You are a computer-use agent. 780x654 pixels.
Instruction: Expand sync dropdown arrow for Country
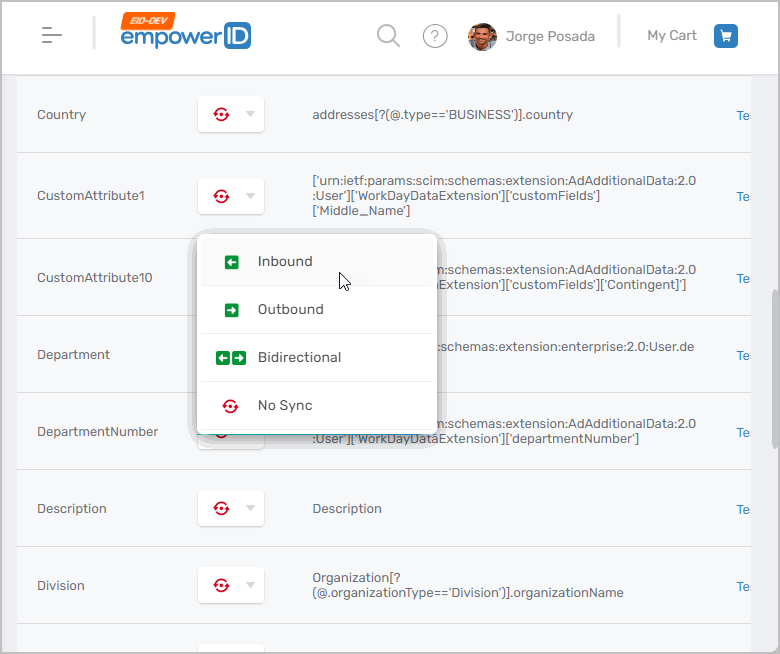click(x=250, y=115)
